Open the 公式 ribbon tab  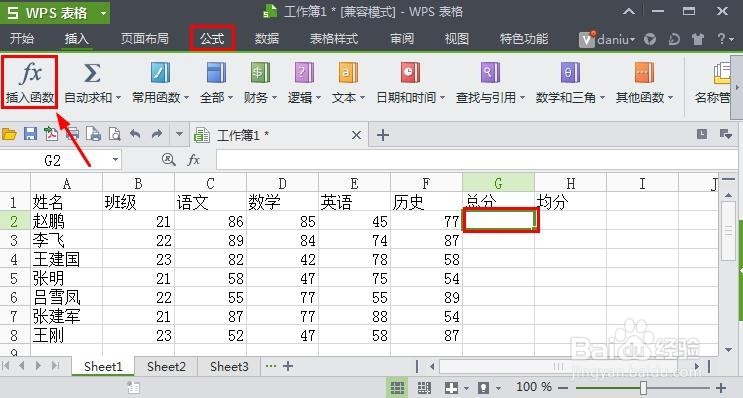(x=212, y=38)
